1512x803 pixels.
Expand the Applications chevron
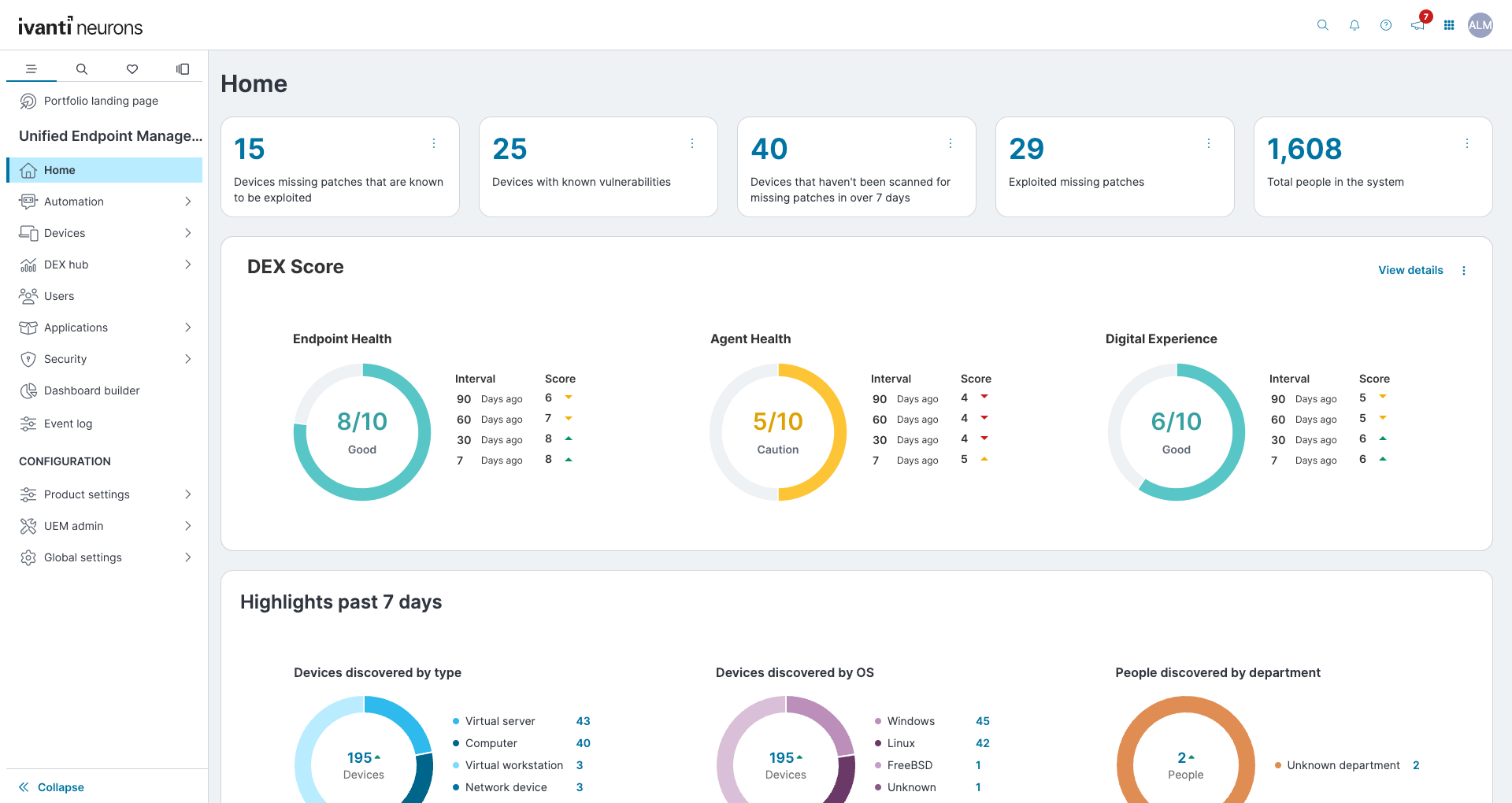pyautogui.click(x=188, y=327)
